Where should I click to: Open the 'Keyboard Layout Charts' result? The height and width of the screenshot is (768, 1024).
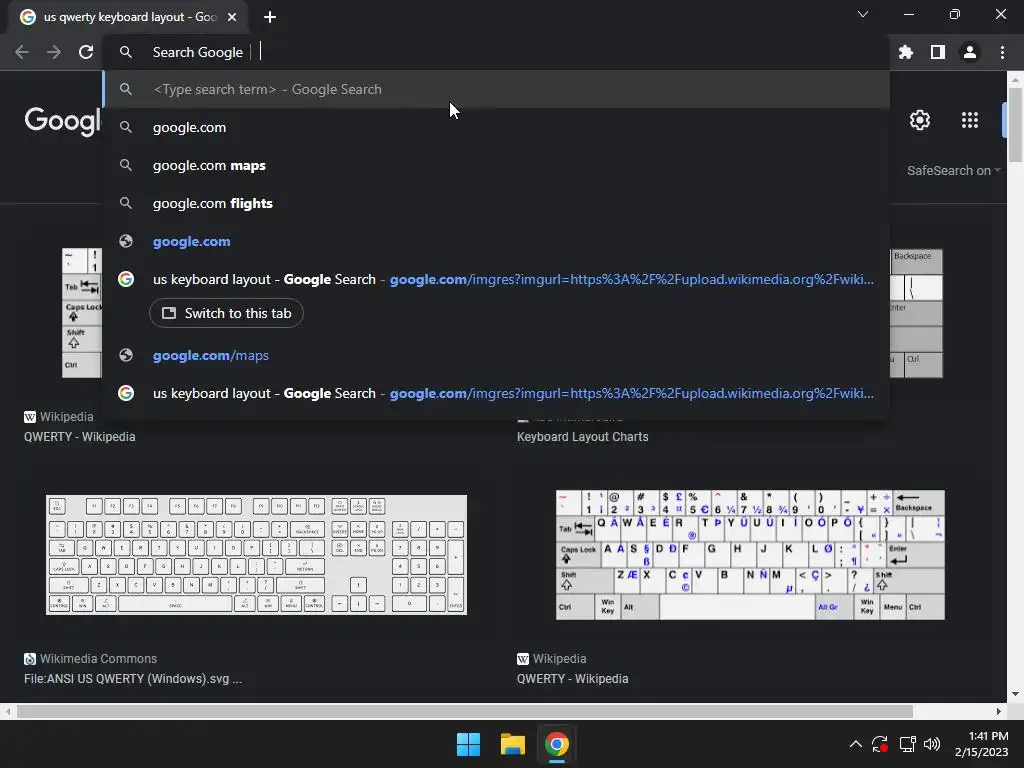point(583,437)
